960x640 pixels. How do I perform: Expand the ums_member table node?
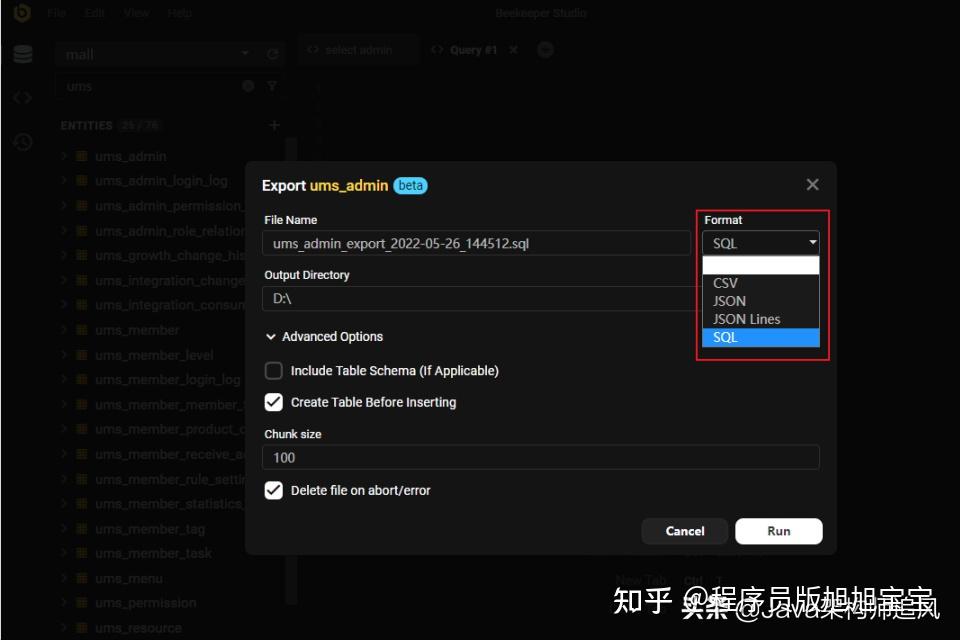click(64, 330)
